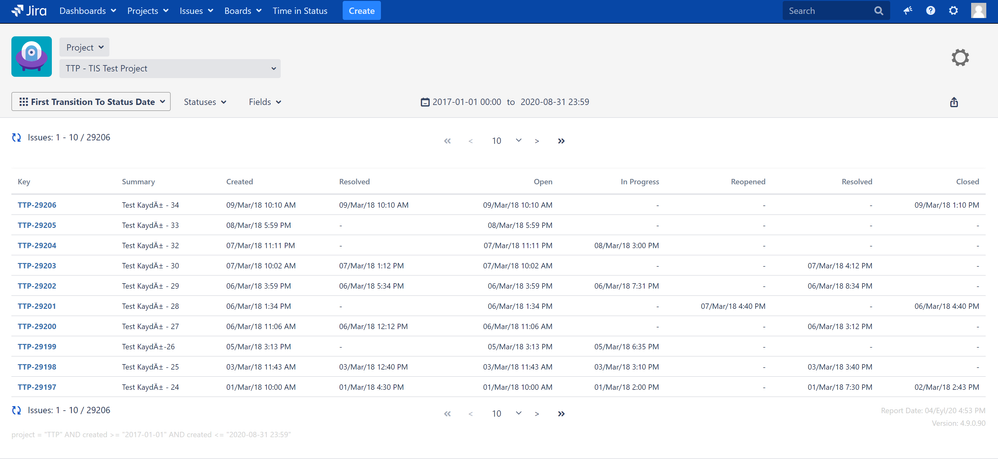Click the start date 2017-01-01 00:00

click(x=467, y=102)
